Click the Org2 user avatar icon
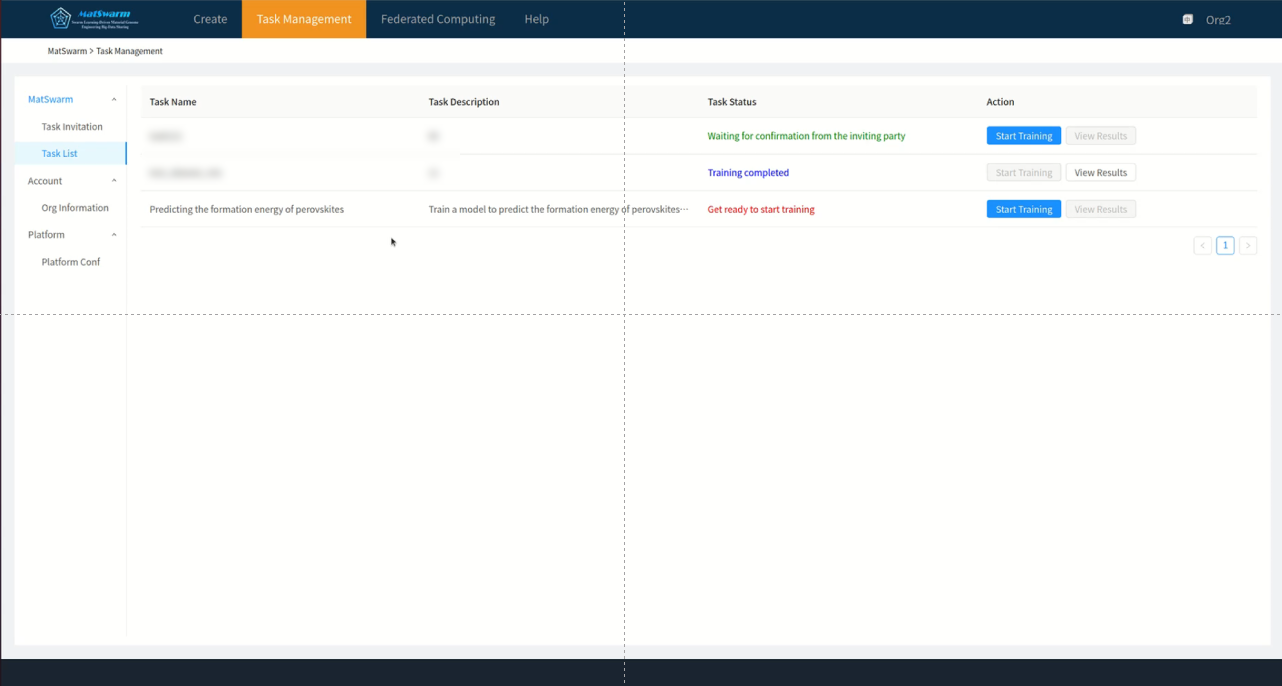This screenshot has height=686, width=1282. click(x=1188, y=19)
